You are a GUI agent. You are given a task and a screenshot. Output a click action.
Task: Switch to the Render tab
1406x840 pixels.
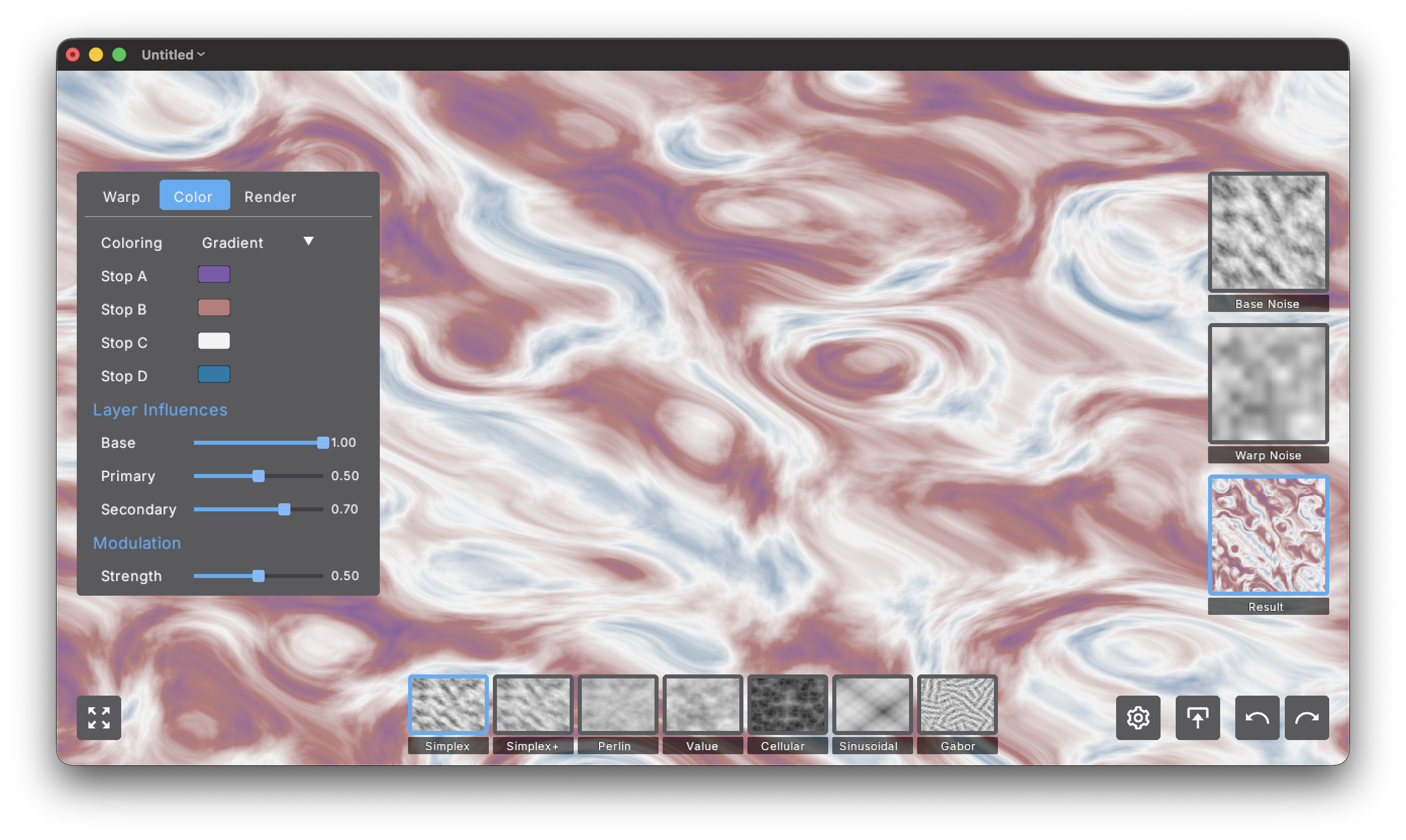point(270,196)
